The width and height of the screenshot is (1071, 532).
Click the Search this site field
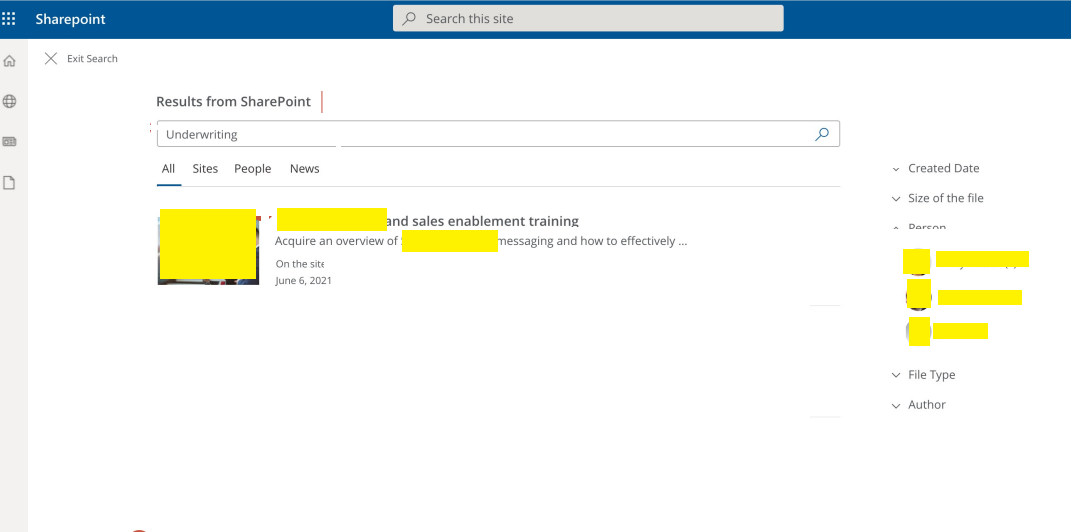[588, 18]
